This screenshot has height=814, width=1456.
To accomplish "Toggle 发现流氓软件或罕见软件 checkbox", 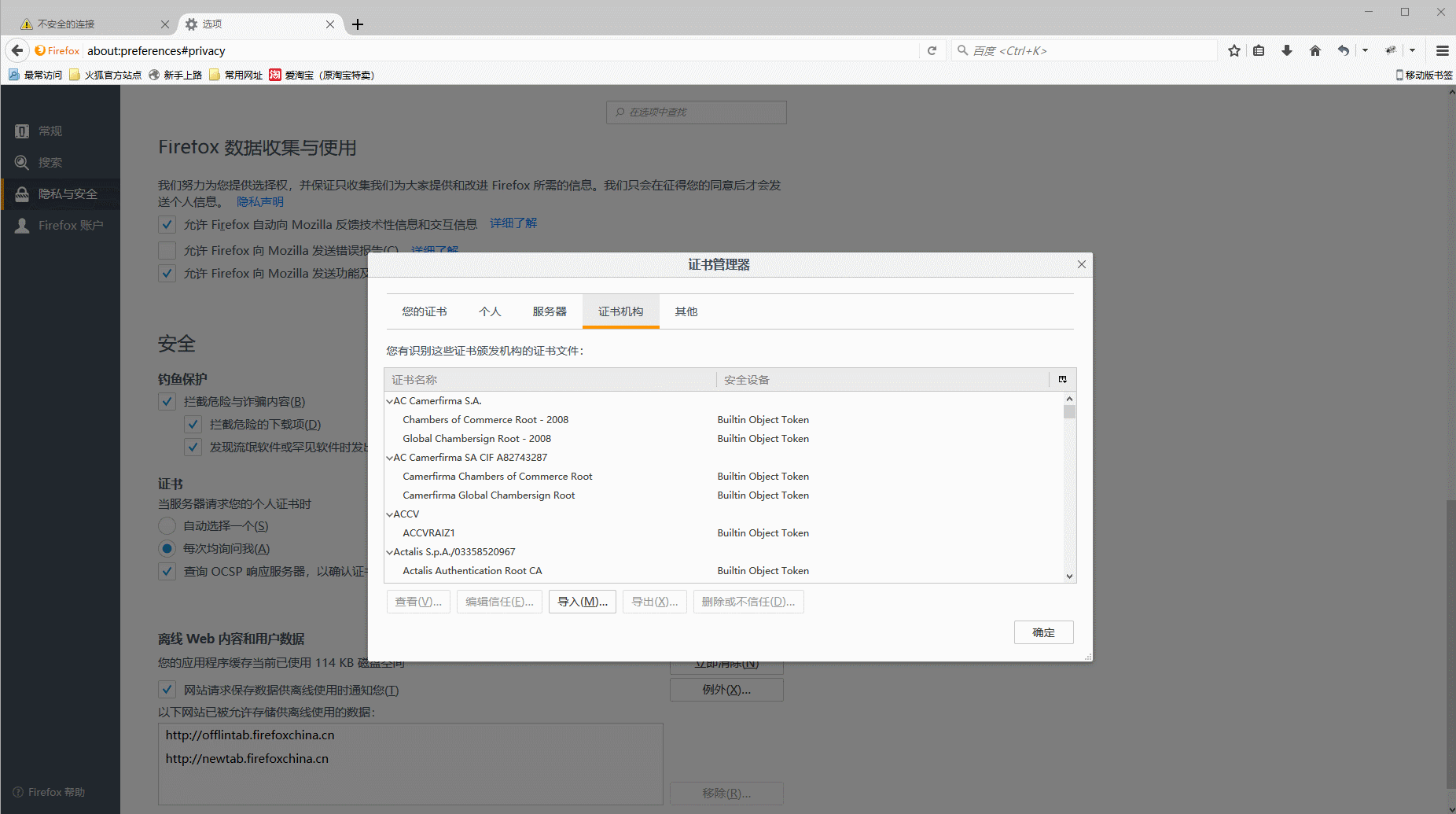I will click(193, 447).
